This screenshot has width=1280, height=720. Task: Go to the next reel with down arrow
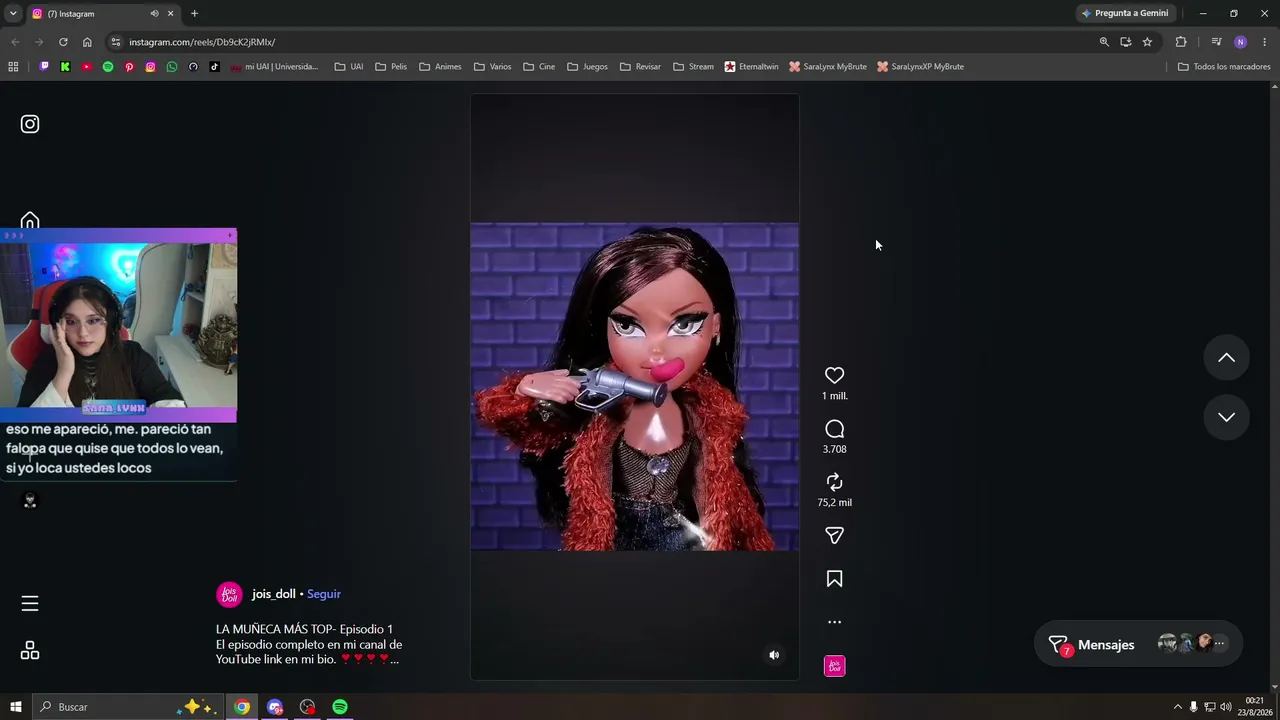click(1226, 417)
